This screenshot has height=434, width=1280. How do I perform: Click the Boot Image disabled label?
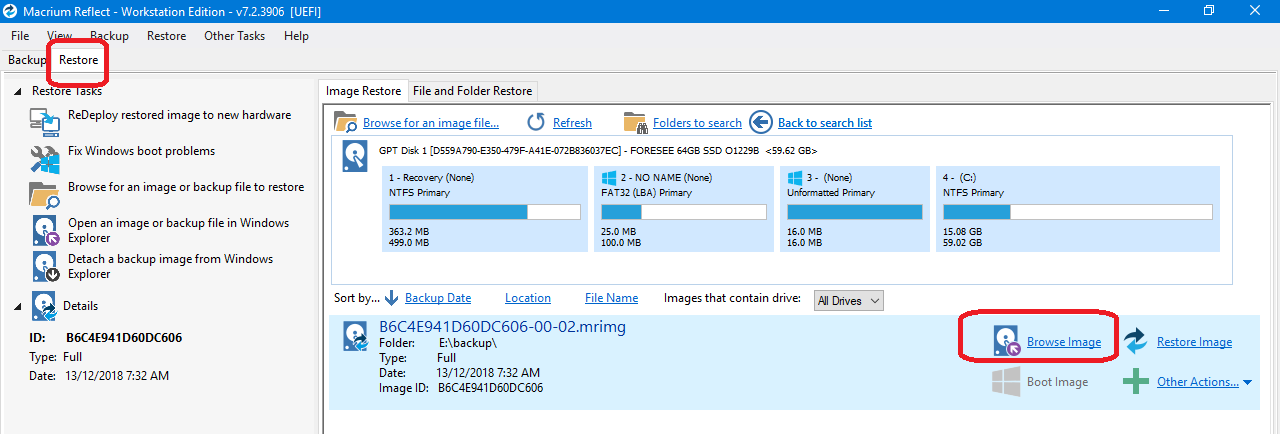coord(1058,382)
